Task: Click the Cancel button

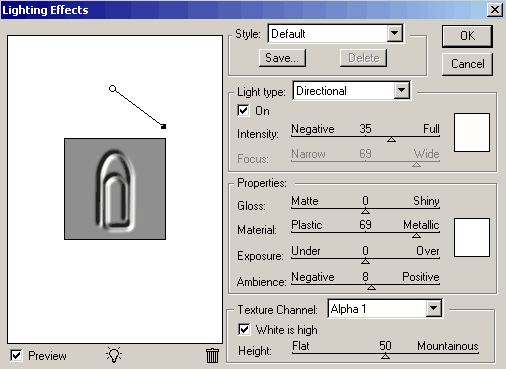Action: pos(467,64)
